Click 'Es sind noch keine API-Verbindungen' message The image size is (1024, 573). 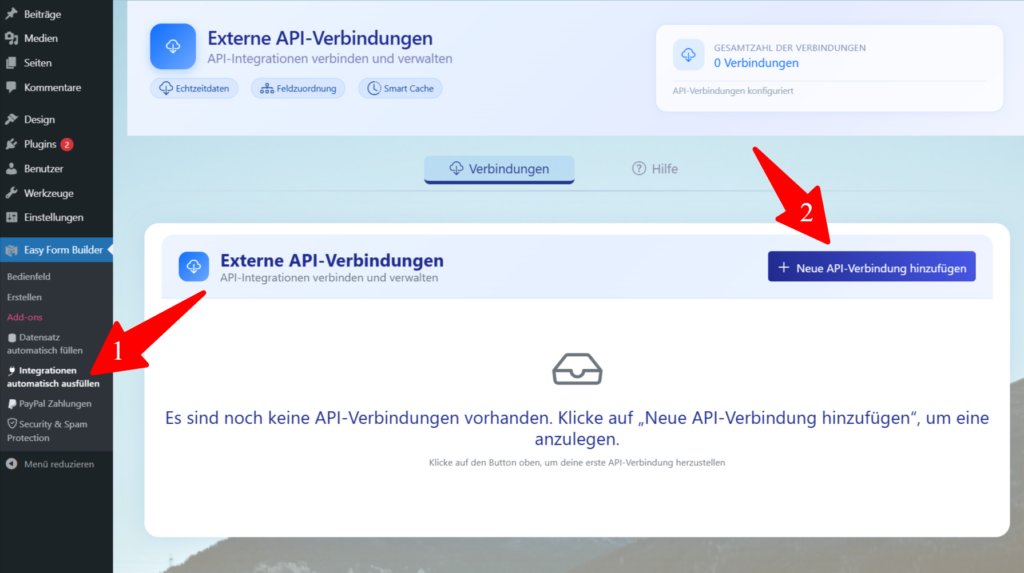577,428
